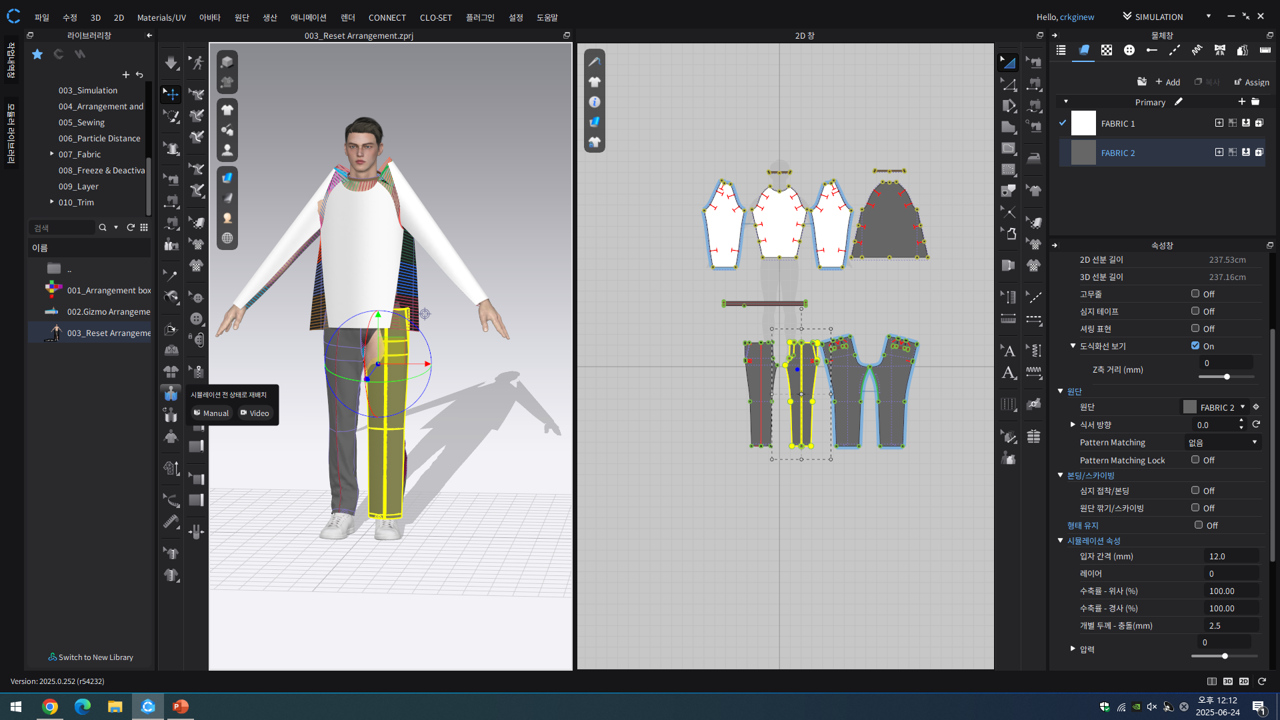This screenshot has height=720, width=1280.
Task: Click the Add fabric button
Action: tap(1167, 82)
